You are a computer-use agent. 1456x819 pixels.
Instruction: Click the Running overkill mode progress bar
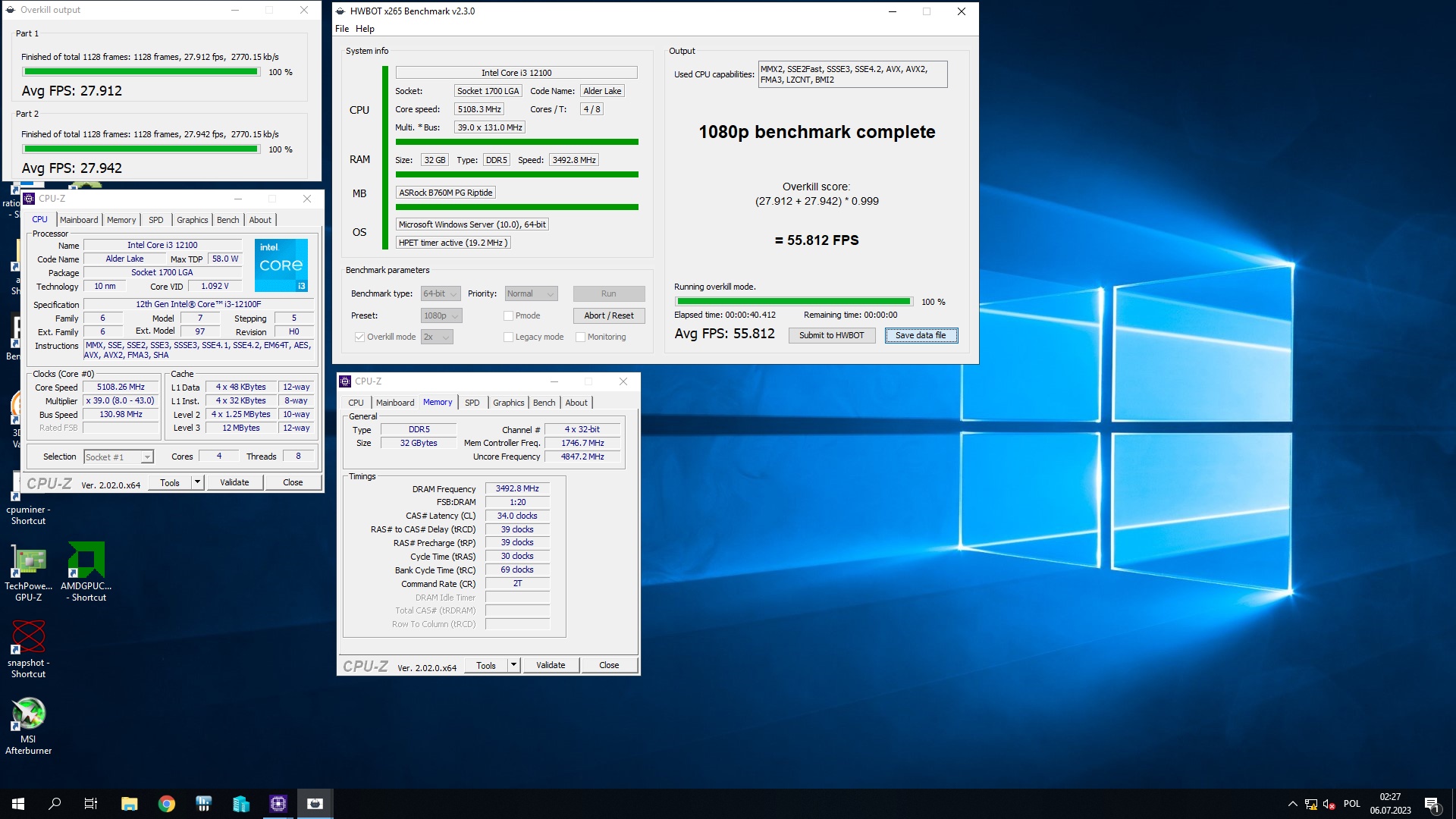794,302
